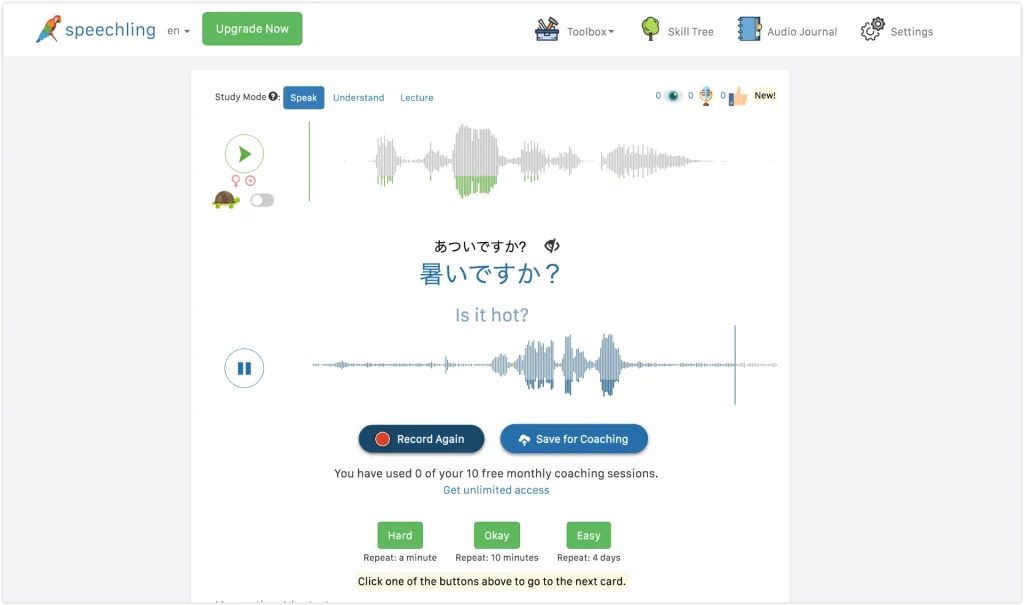This screenshot has width=1024, height=605.
Task: Click Study Mode help question icon
Action: coord(273,97)
